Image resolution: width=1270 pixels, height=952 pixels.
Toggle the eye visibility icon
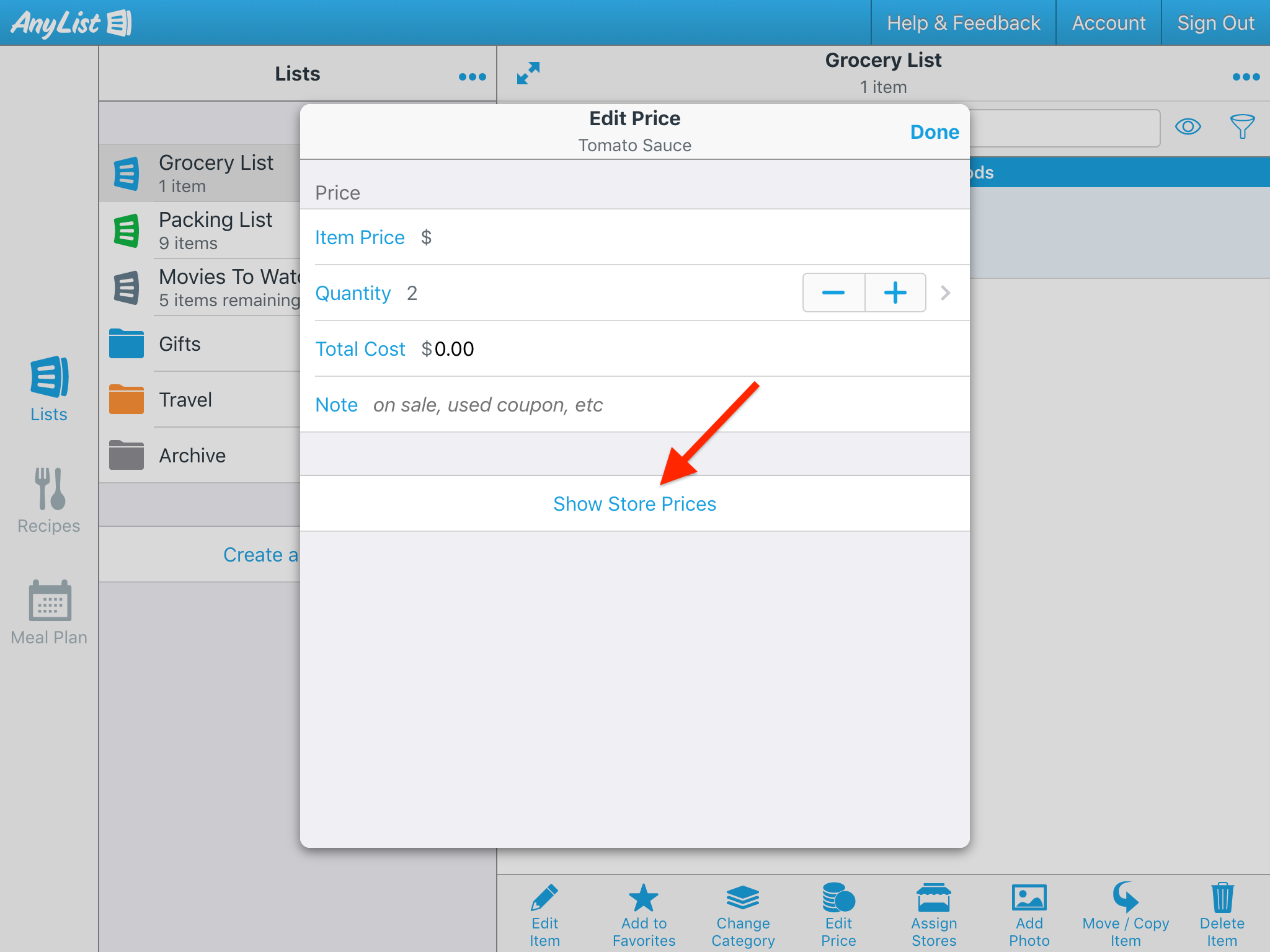click(1188, 127)
